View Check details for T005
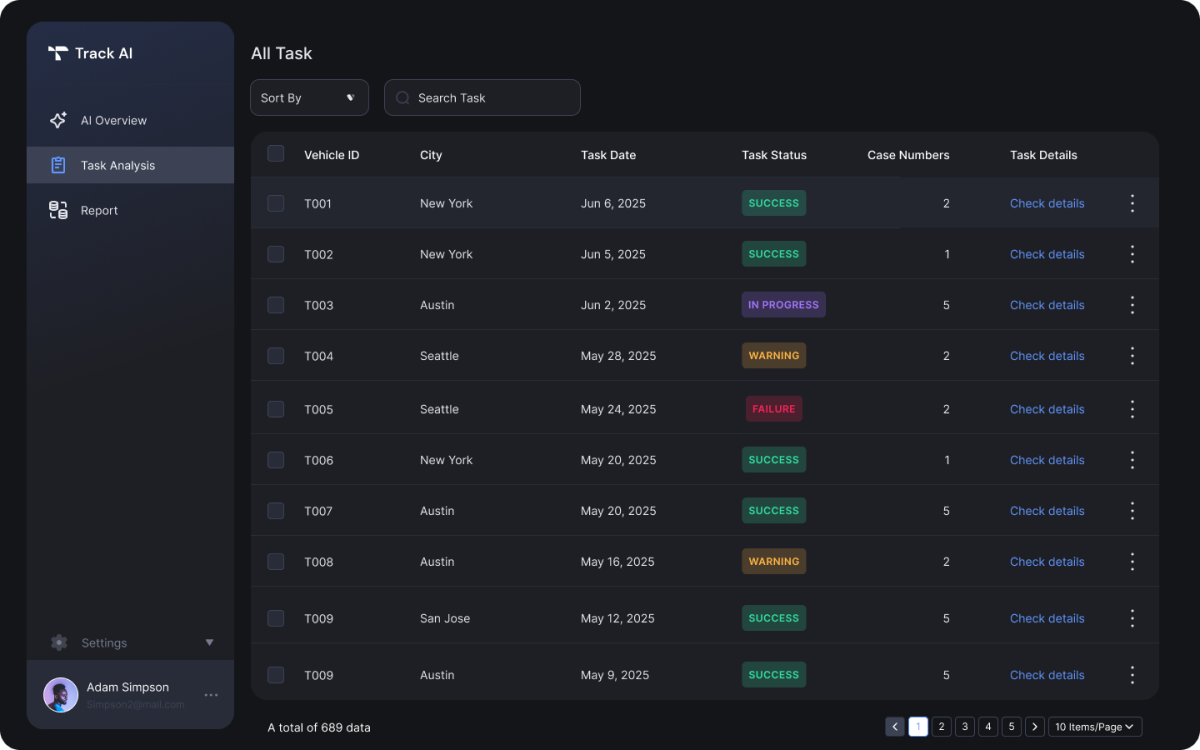 (x=1047, y=409)
